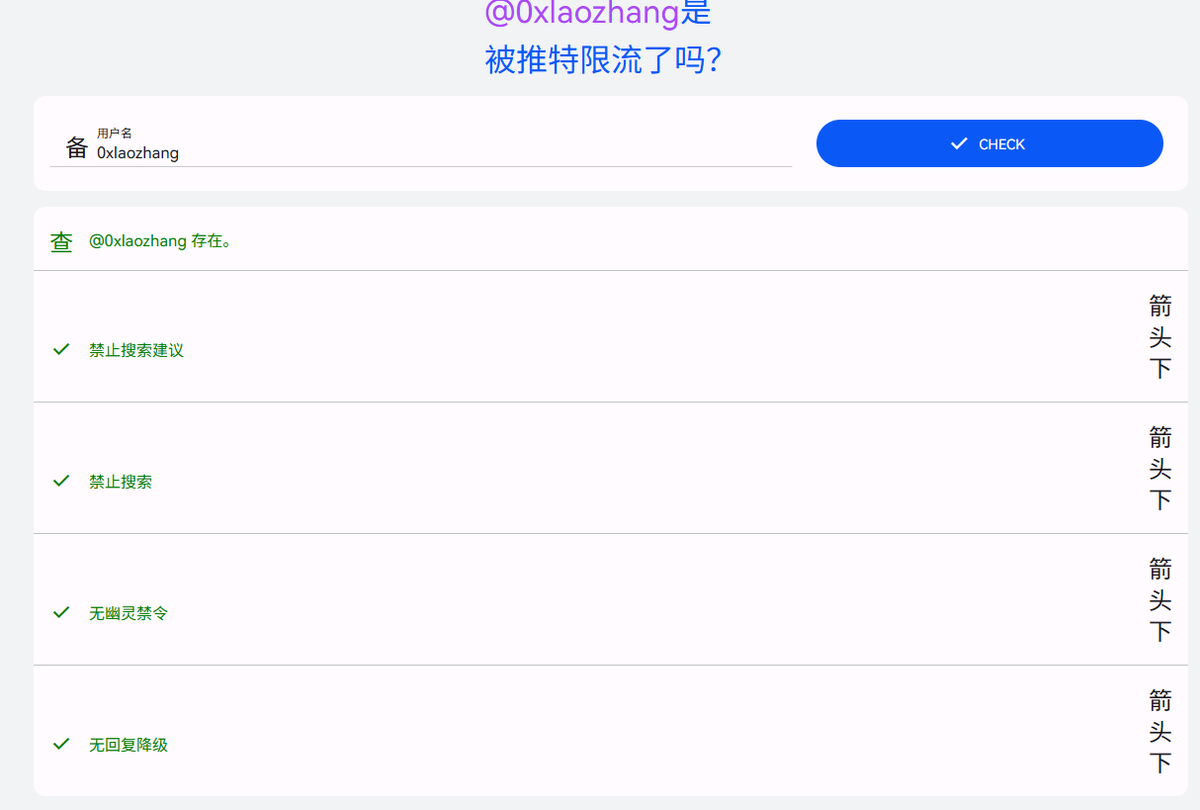Click the text "@0xlaozhang 存在。"
This screenshot has height=810, width=1200.
pos(160,241)
